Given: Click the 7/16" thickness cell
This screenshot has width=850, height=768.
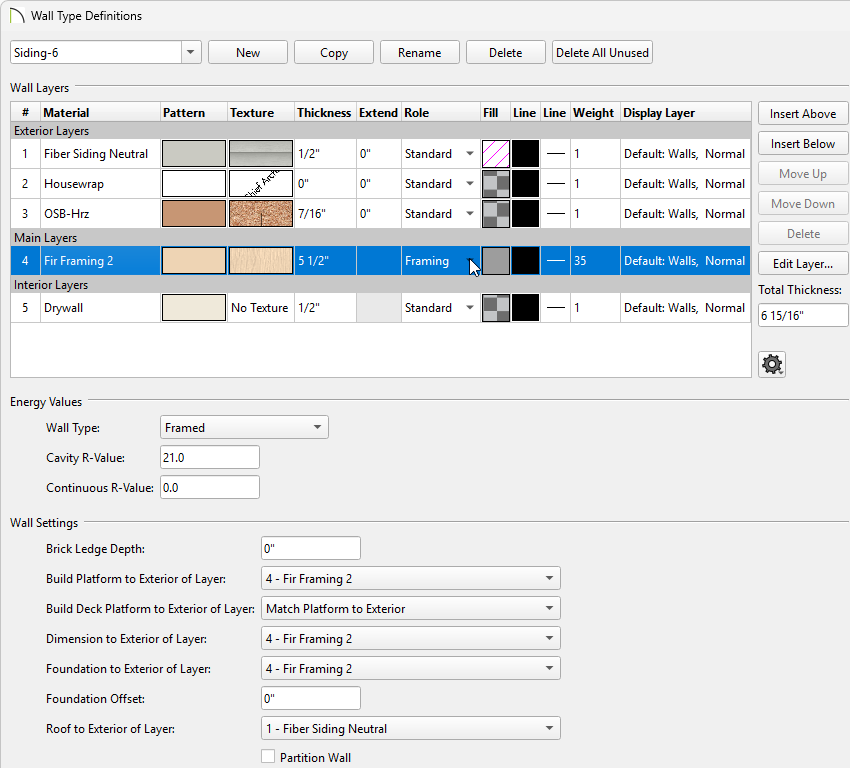Looking at the screenshot, I should [325, 214].
